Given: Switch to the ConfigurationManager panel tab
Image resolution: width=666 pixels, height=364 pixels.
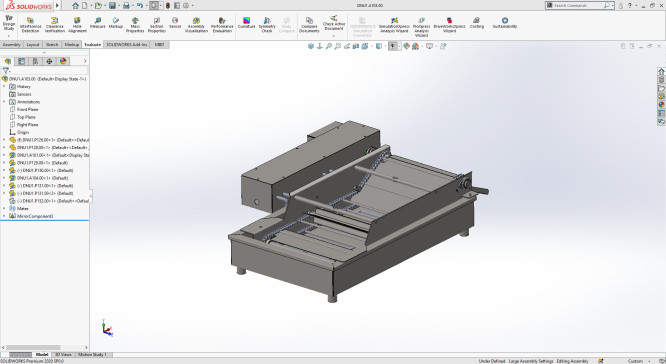Looking at the screenshot, I should point(35,61).
